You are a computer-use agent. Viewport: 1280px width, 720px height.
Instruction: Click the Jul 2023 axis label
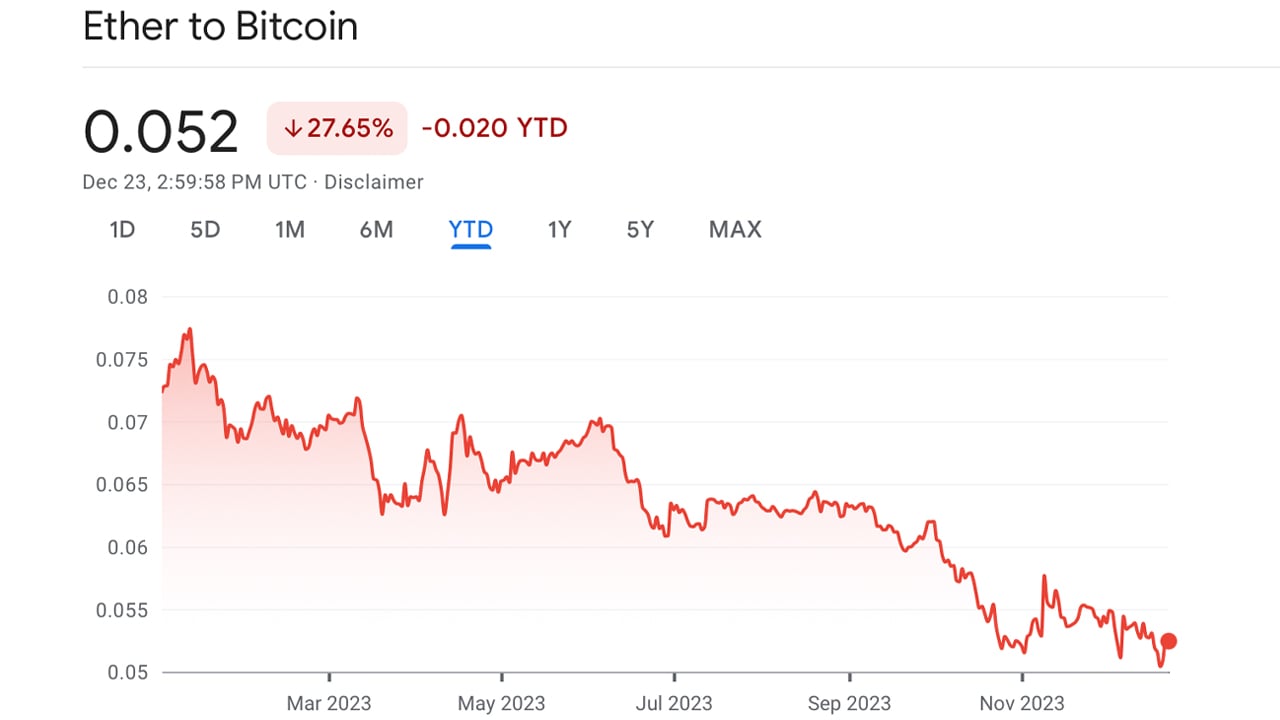(x=674, y=703)
